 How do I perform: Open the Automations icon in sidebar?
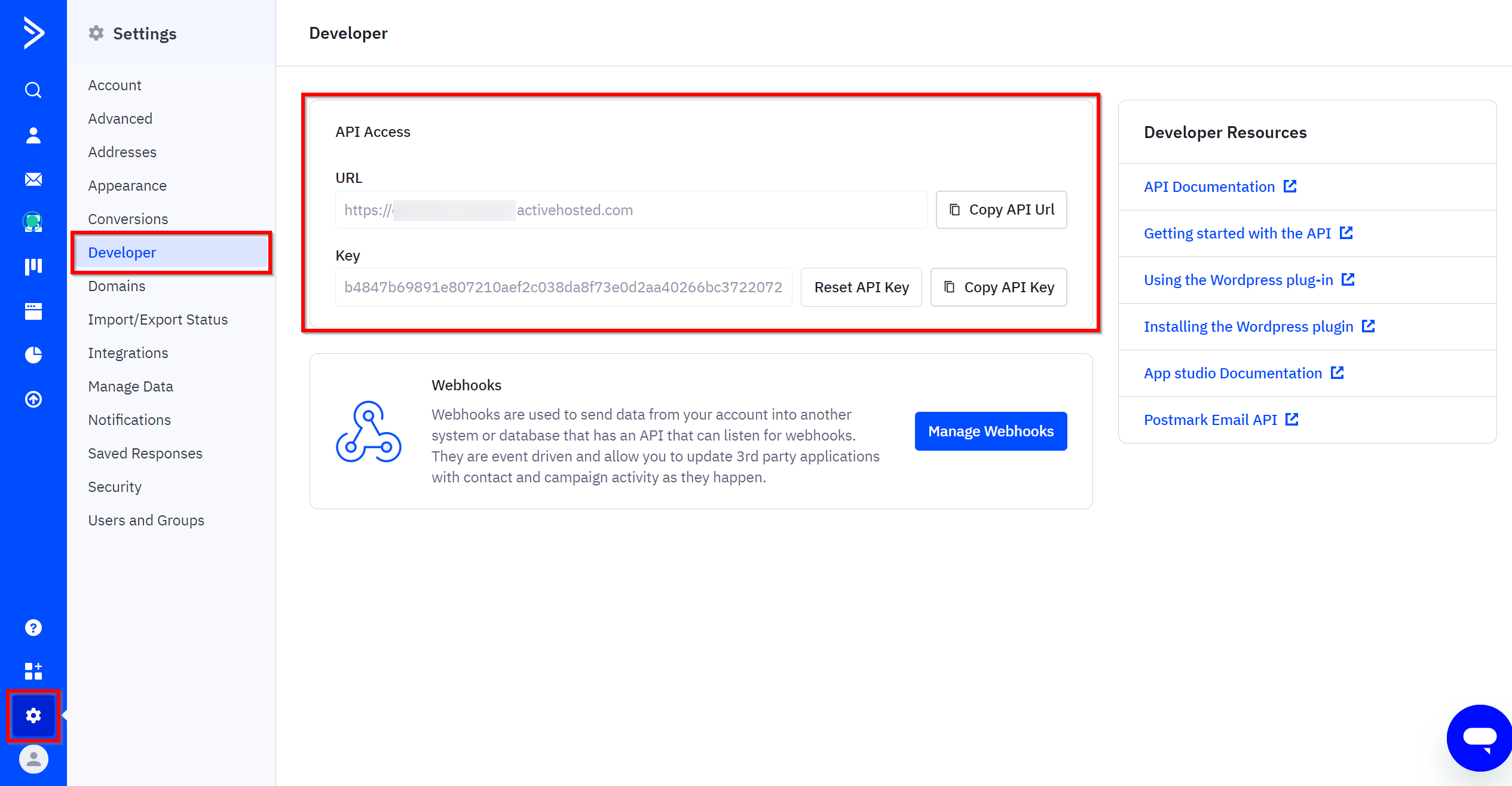(33, 222)
